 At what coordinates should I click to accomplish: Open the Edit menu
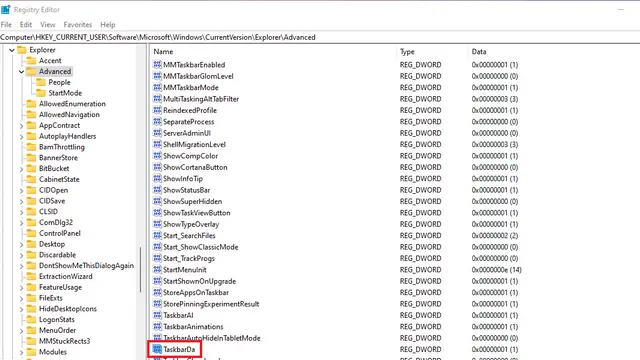(26, 24)
